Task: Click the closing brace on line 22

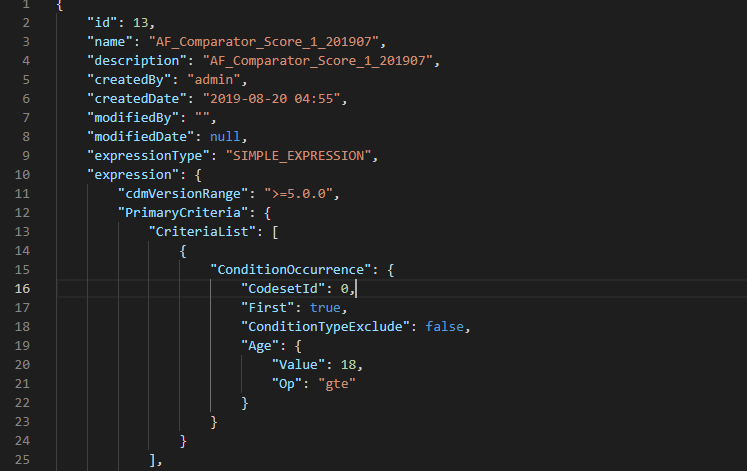Action: pos(244,403)
